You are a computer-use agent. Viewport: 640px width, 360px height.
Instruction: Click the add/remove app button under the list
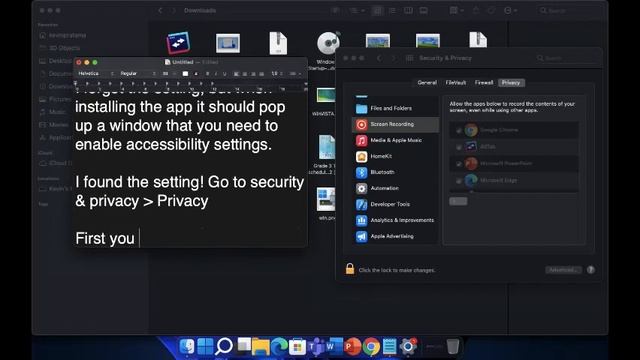coord(458,201)
